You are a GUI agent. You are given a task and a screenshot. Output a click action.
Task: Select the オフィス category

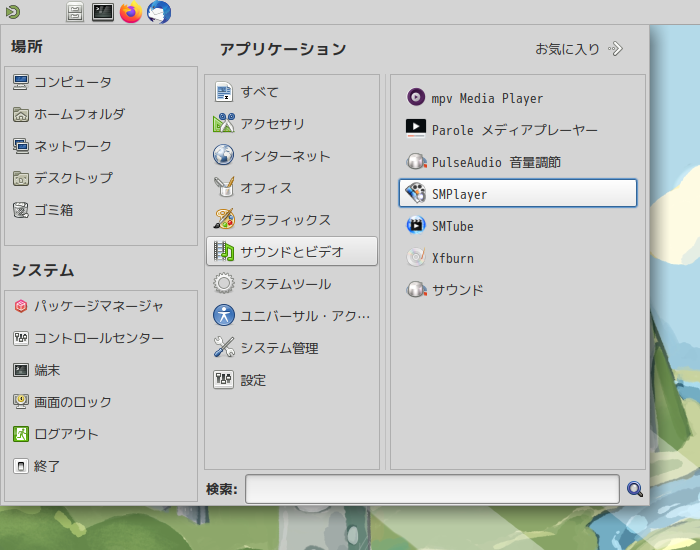pyautogui.click(x=292, y=188)
